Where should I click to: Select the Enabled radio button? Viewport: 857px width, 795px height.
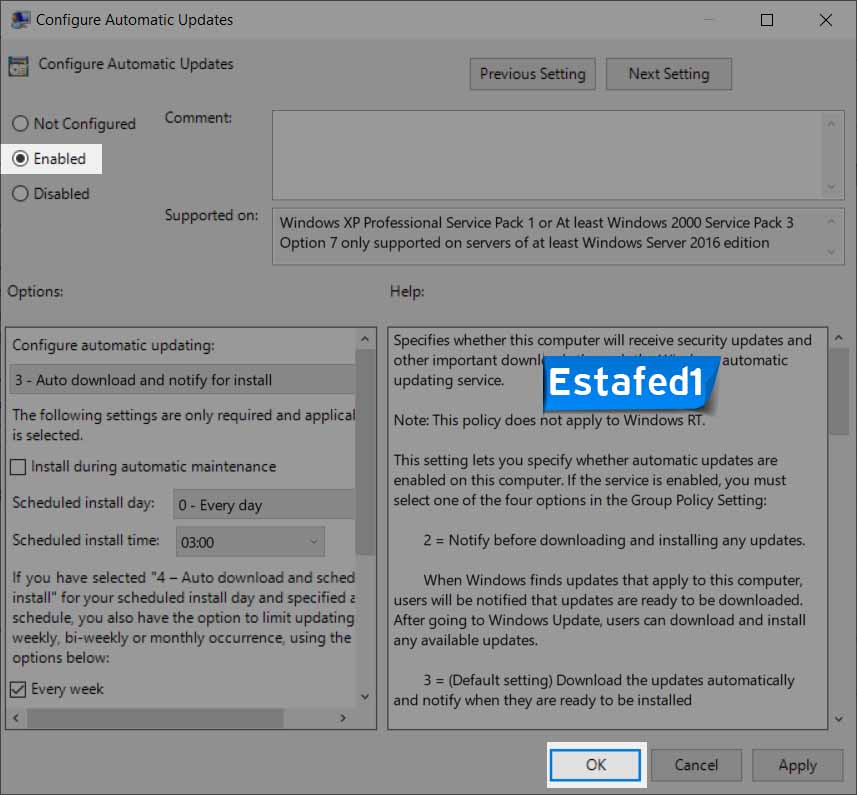20,159
